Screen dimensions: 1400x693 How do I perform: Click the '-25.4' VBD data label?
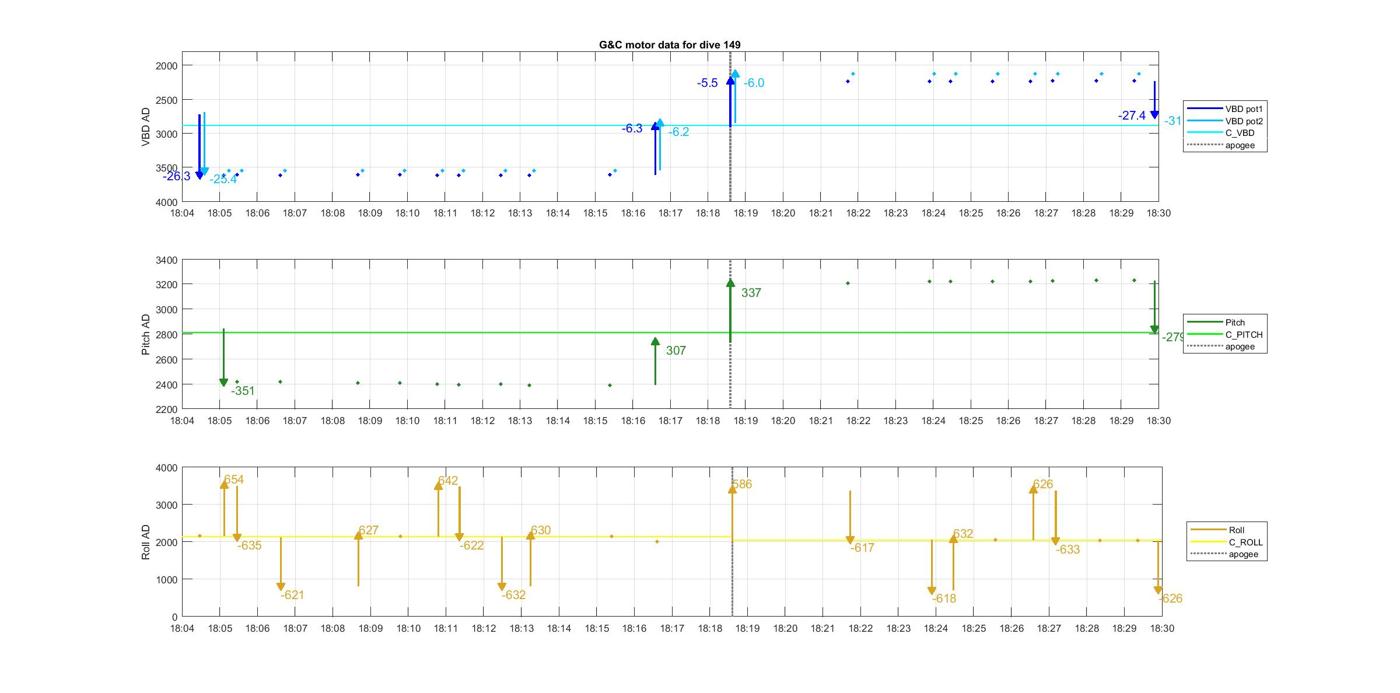point(224,180)
